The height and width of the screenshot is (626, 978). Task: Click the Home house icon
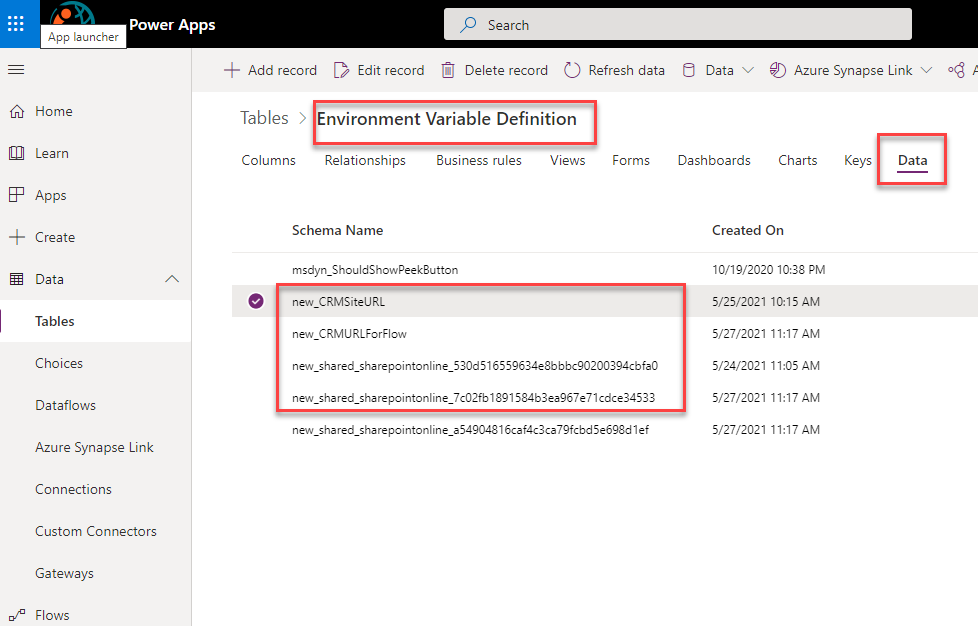click(x=17, y=112)
